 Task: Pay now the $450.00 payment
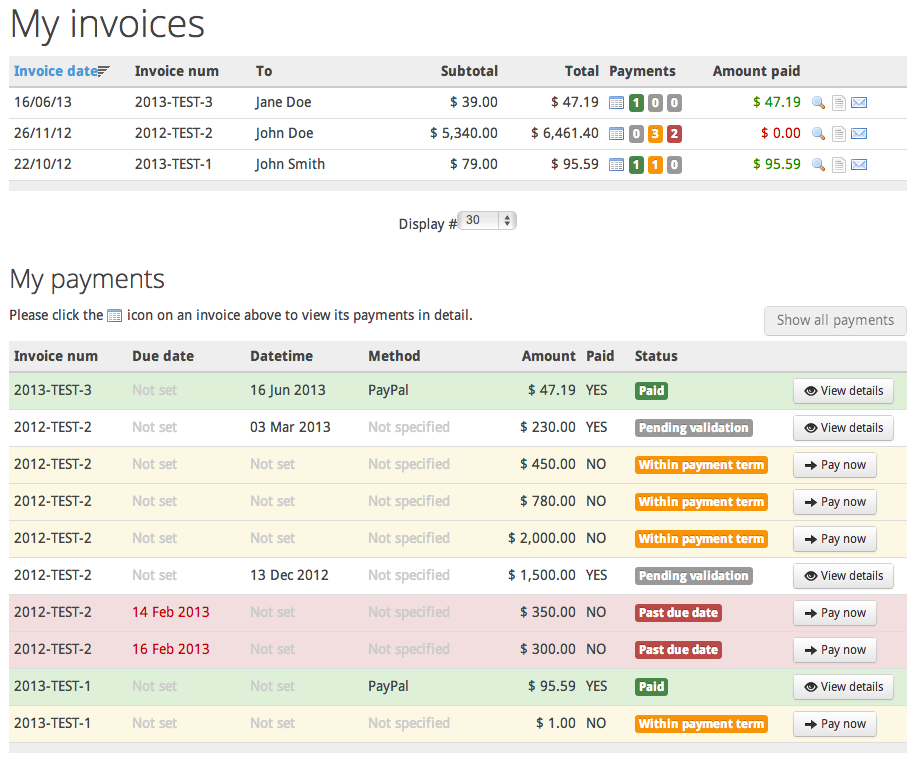(x=835, y=465)
